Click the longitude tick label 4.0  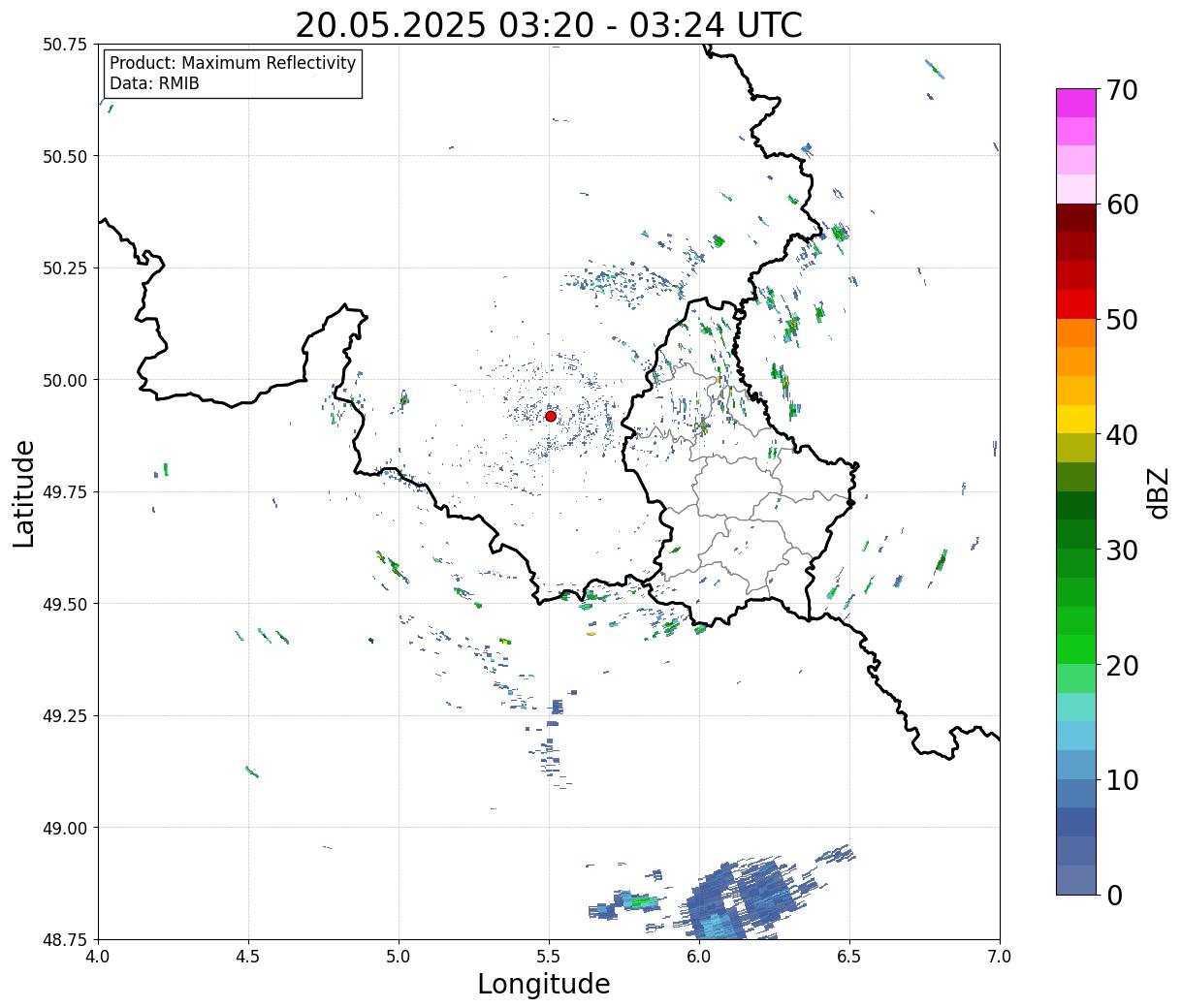[x=99, y=957]
